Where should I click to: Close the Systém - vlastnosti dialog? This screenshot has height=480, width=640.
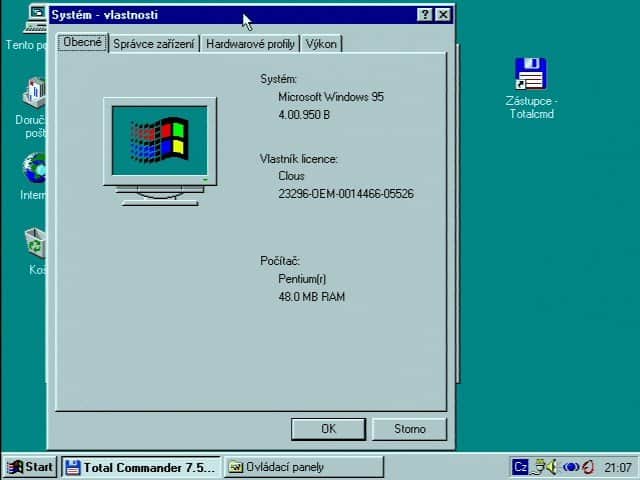pos(443,15)
